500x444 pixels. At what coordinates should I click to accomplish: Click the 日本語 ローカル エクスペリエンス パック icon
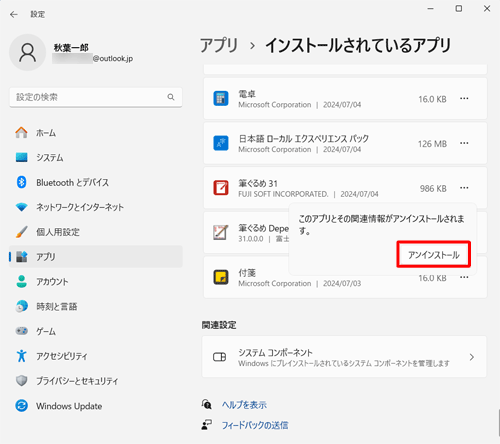pyautogui.click(x=221, y=143)
